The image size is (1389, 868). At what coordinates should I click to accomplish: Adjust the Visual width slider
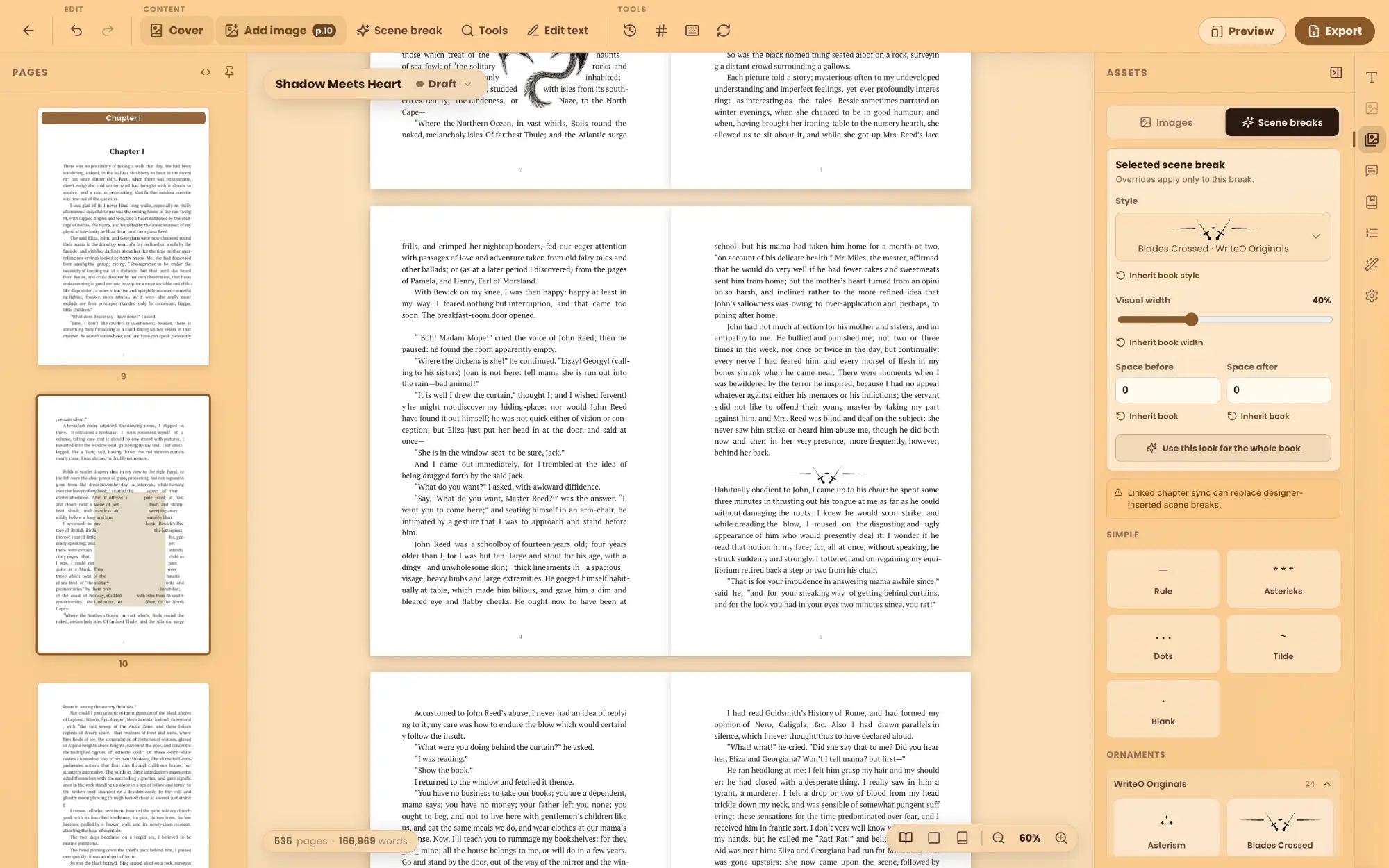[1192, 319]
